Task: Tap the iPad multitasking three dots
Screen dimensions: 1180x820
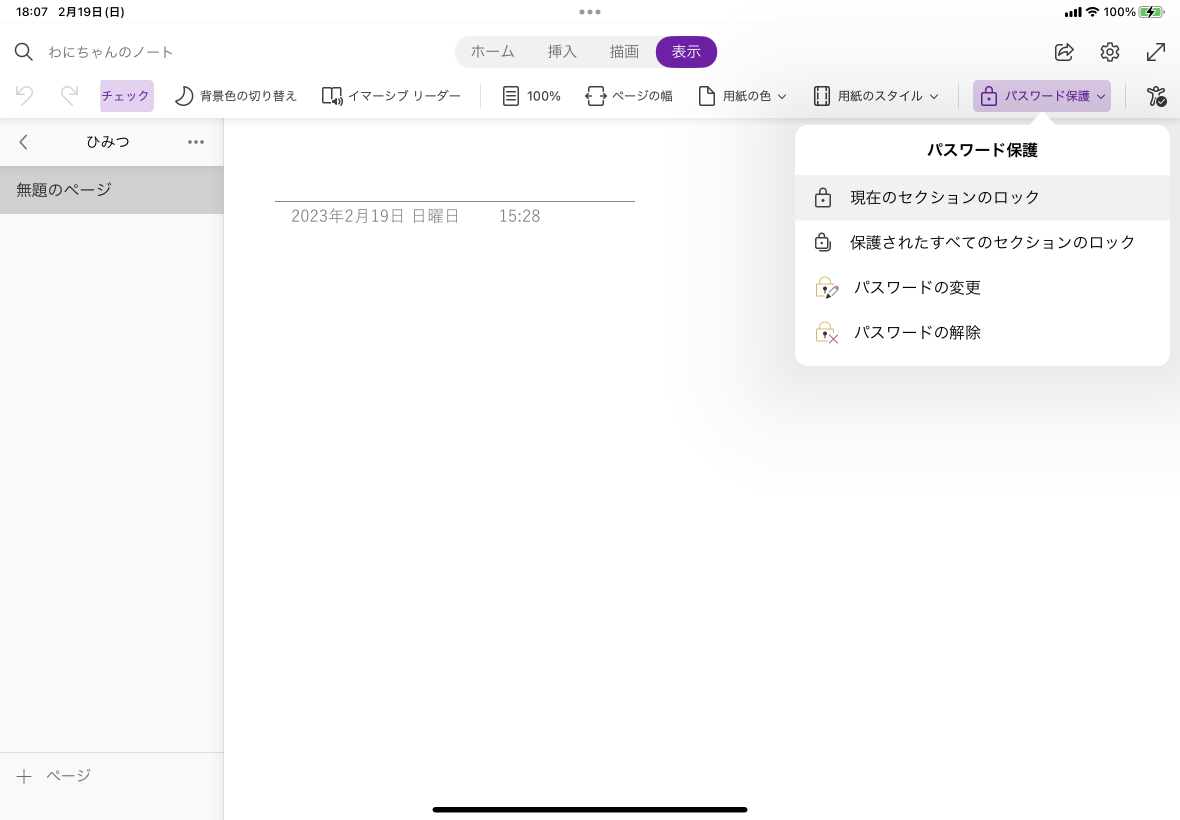Action: [x=590, y=12]
